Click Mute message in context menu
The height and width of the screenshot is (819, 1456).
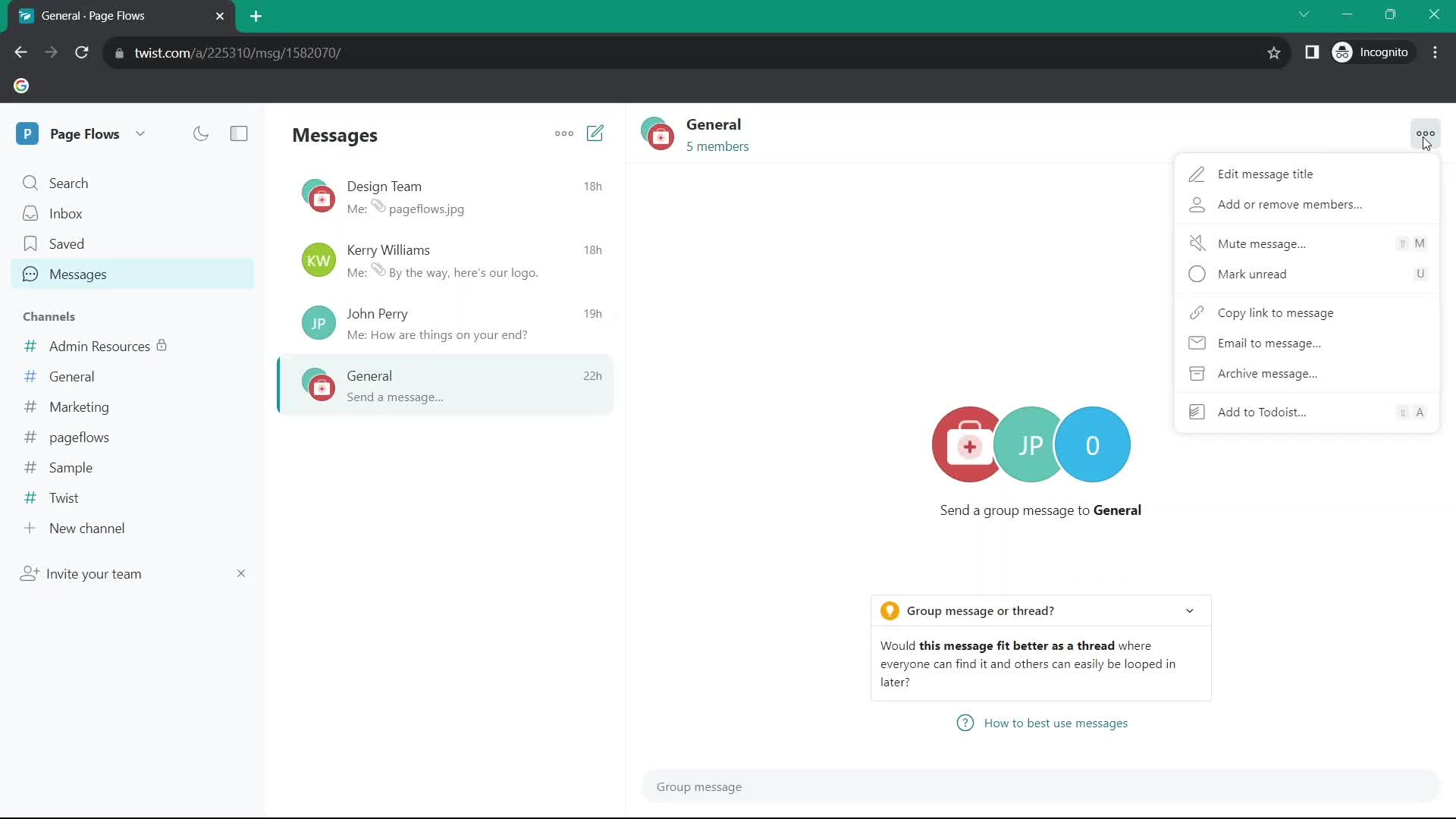click(1262, 244)
